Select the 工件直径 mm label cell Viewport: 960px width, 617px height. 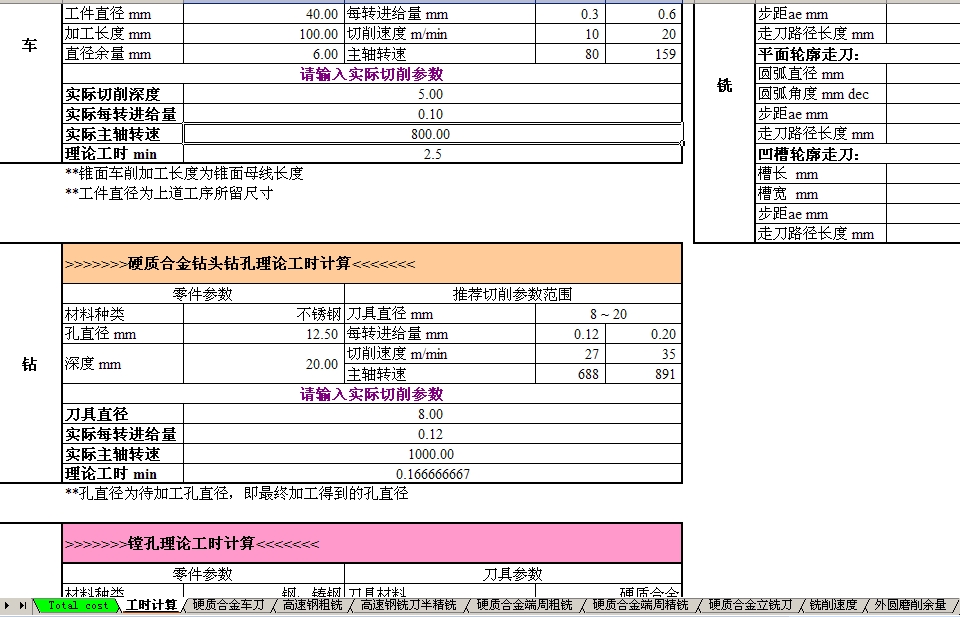(122, 13)
